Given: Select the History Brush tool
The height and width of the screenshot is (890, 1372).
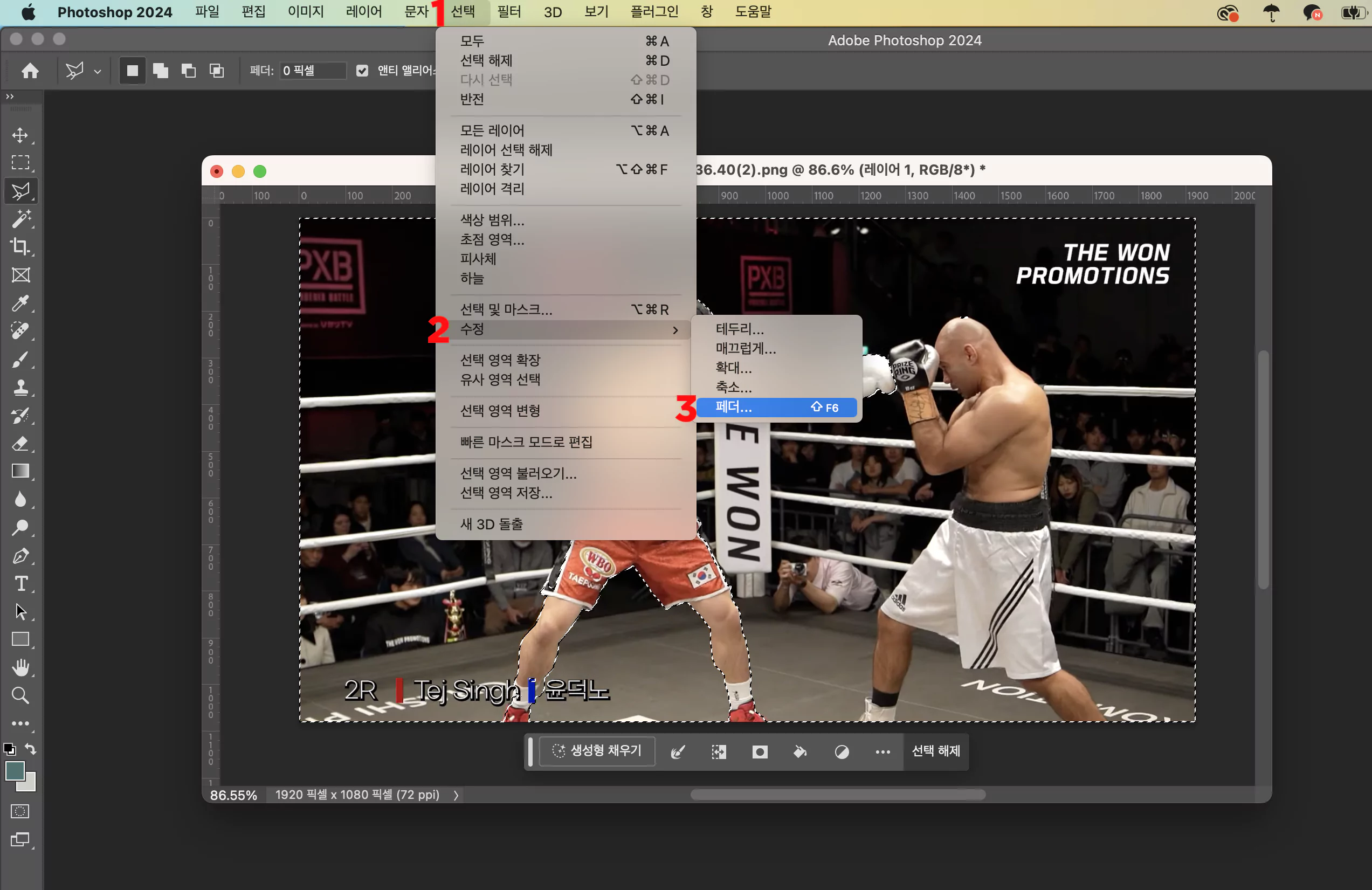Looking at the screenshot, I should tap(20, 415).
